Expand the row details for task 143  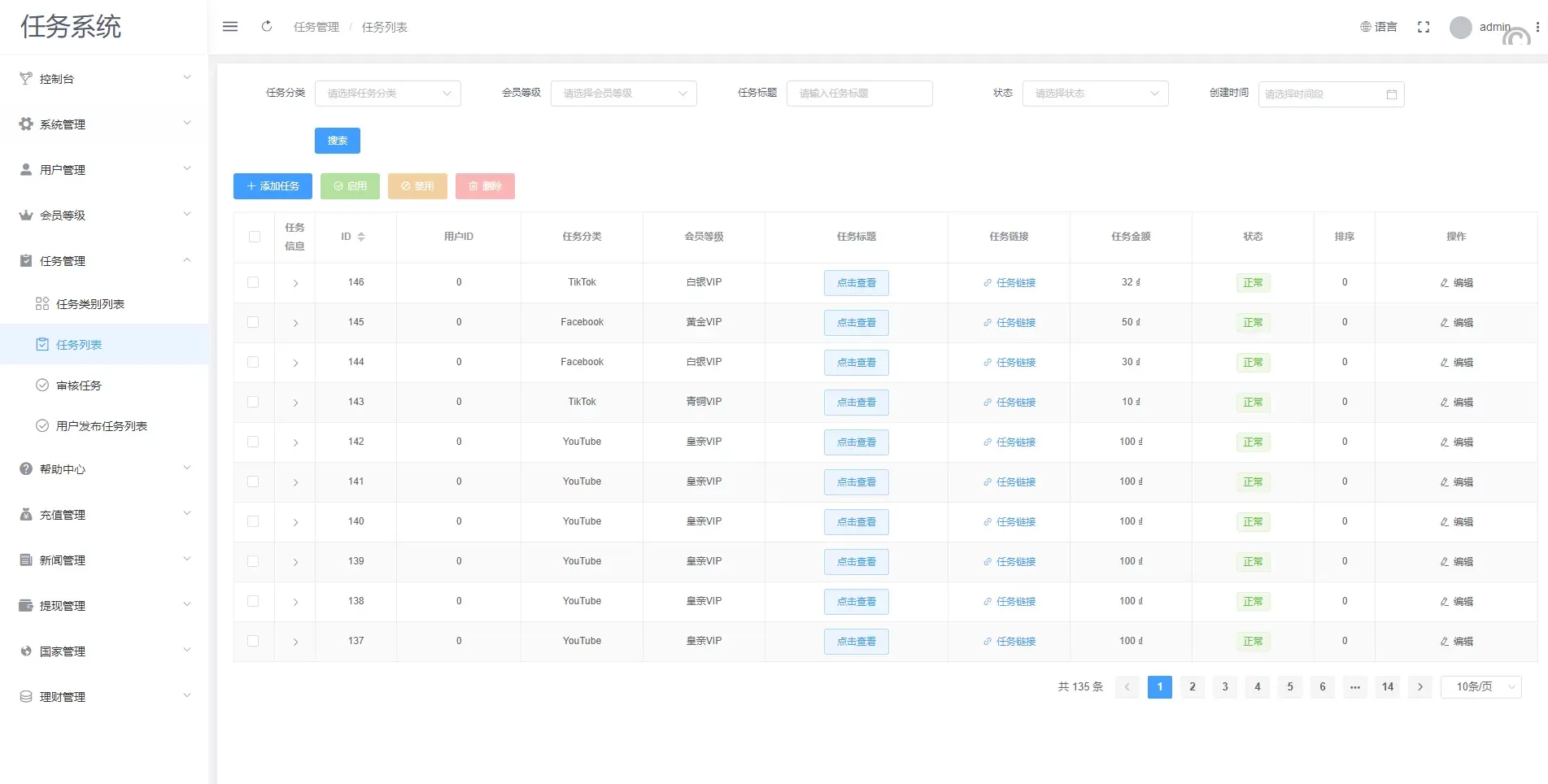tap(295, 403)
